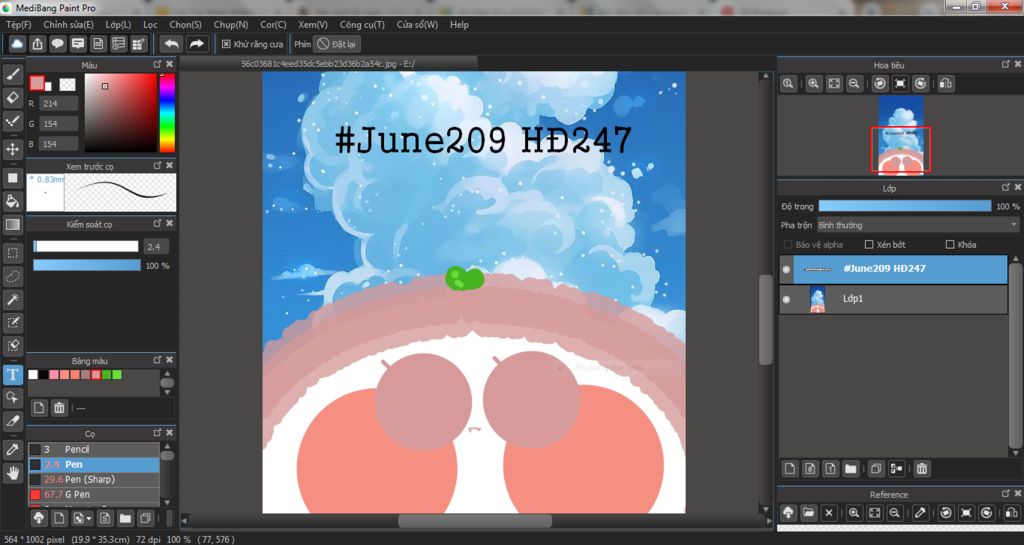Image resolution: width=1024 pixels, height=545 pixels.
Task: Zoom out using Navigator minus magnifier
Action: (x=854, y=84)
